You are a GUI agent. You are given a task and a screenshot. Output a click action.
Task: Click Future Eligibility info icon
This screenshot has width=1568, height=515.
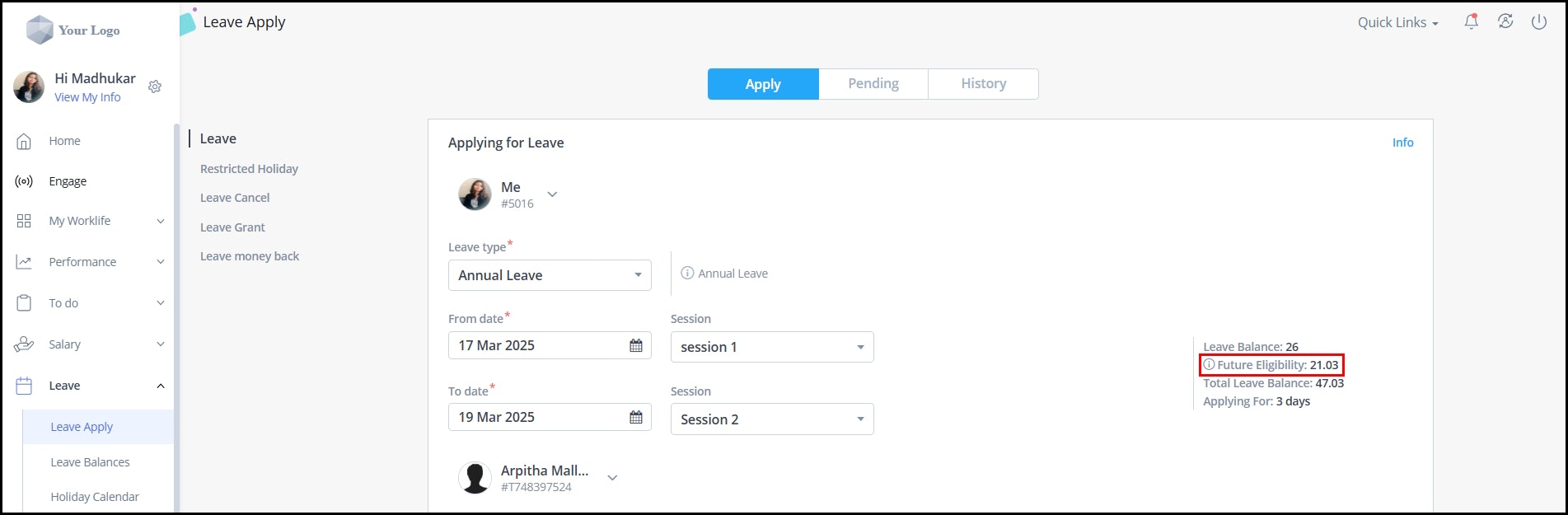[x=1209, y=364]
